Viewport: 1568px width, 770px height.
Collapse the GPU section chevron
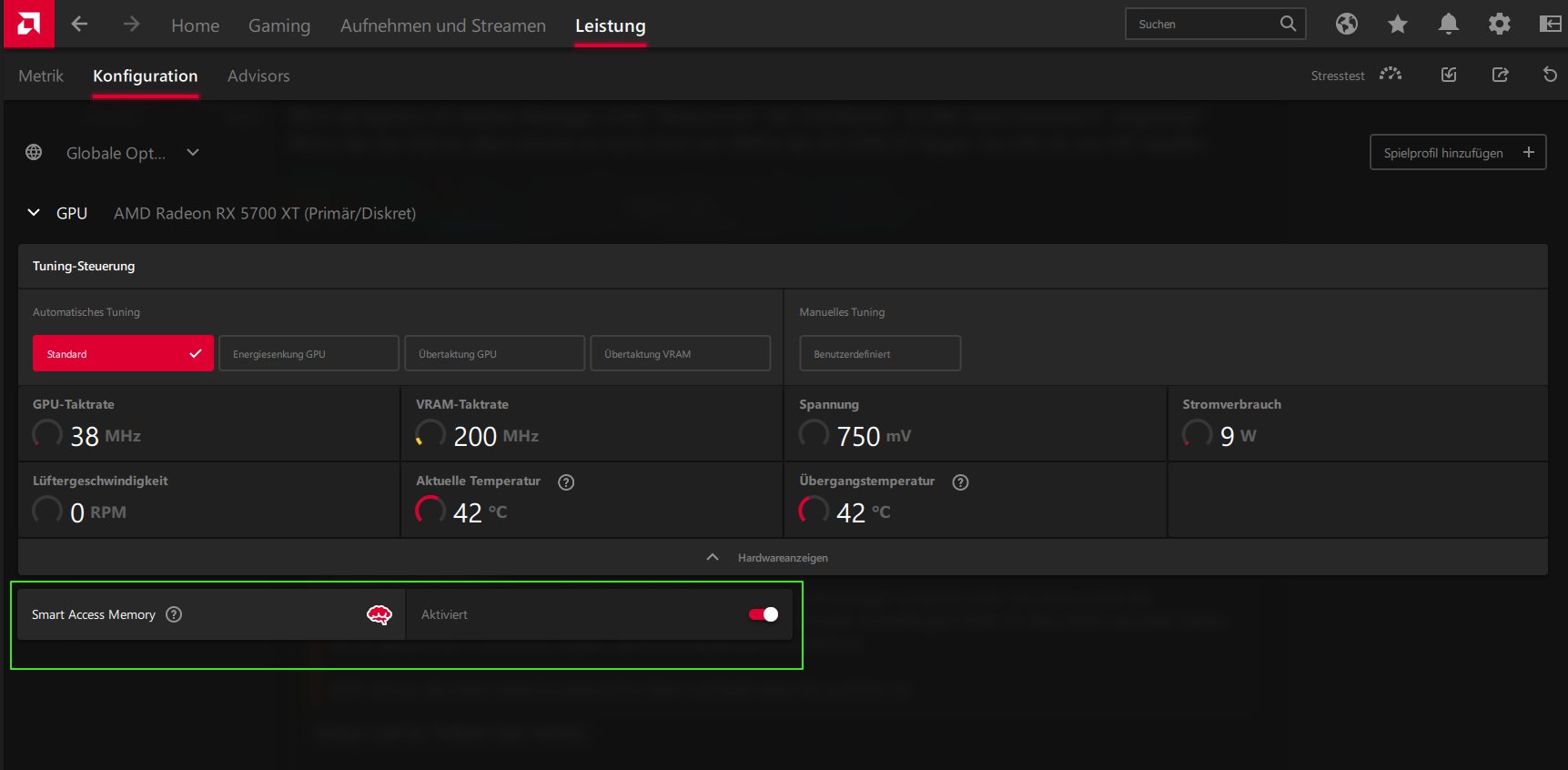[x=34, y=212]
